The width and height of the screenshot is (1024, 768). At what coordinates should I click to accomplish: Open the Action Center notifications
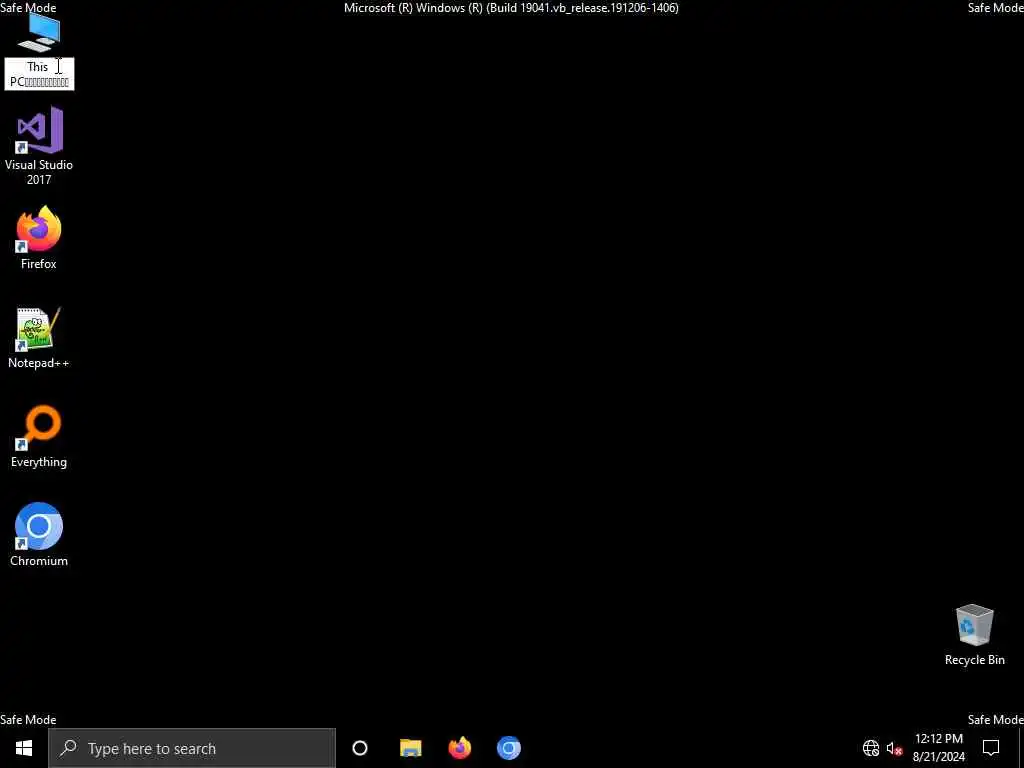[991, 748]
